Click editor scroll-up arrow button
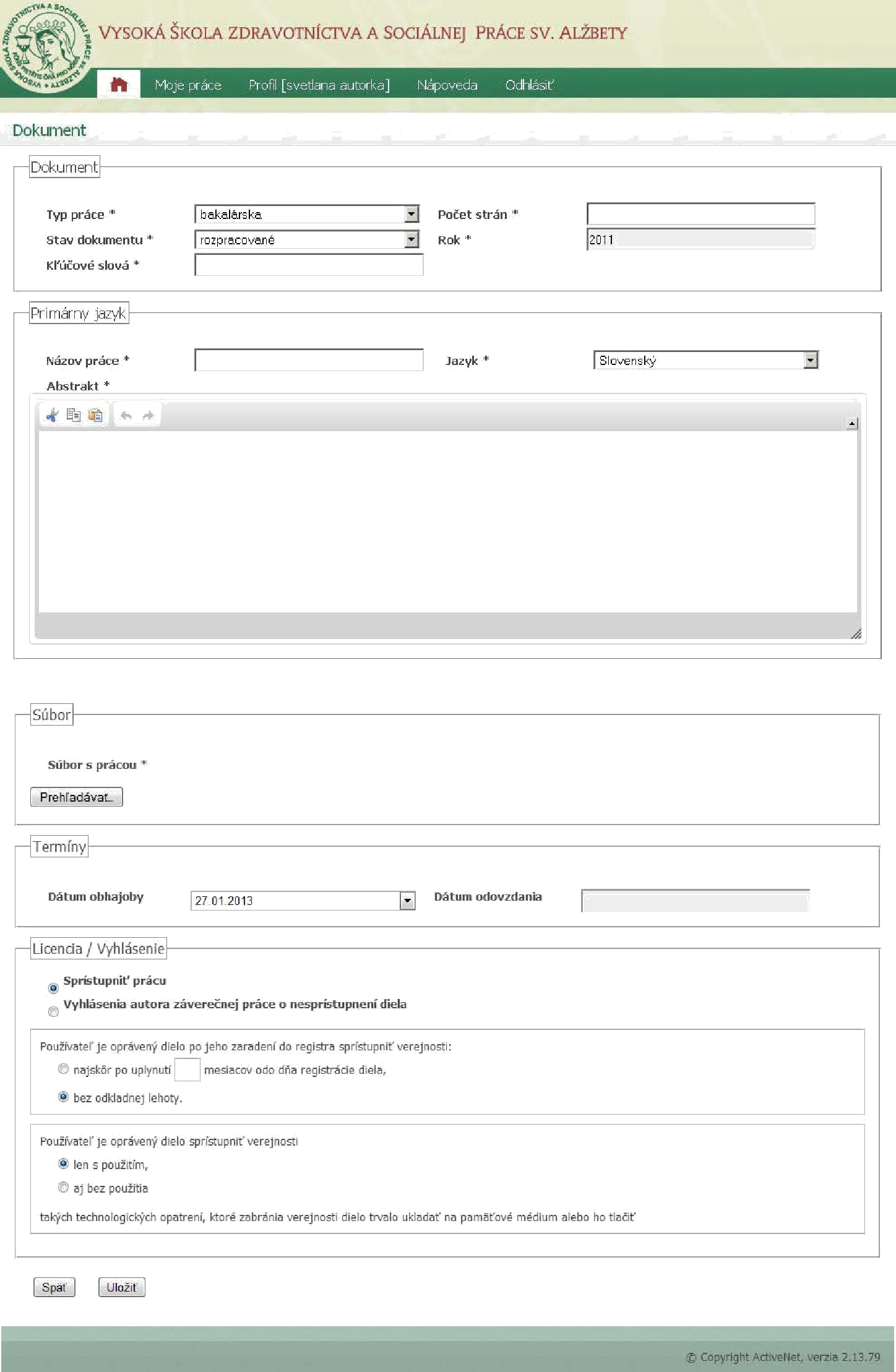896x1372 pixels. 852,424
